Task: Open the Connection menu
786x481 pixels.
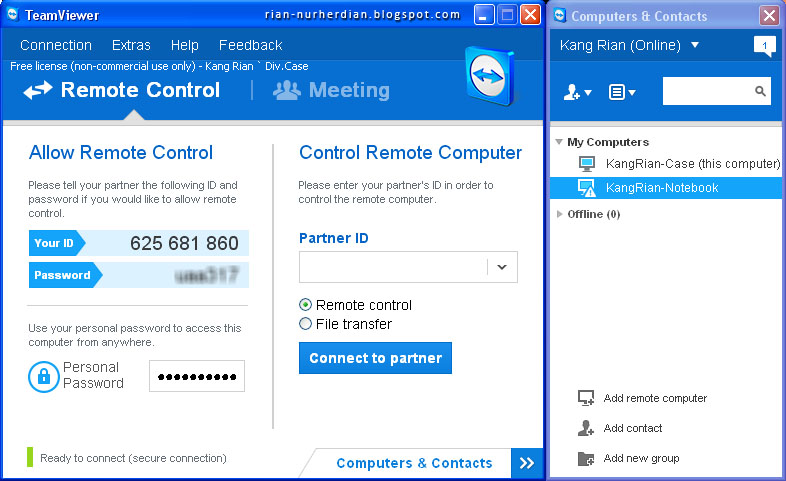Action: [56, 45]
